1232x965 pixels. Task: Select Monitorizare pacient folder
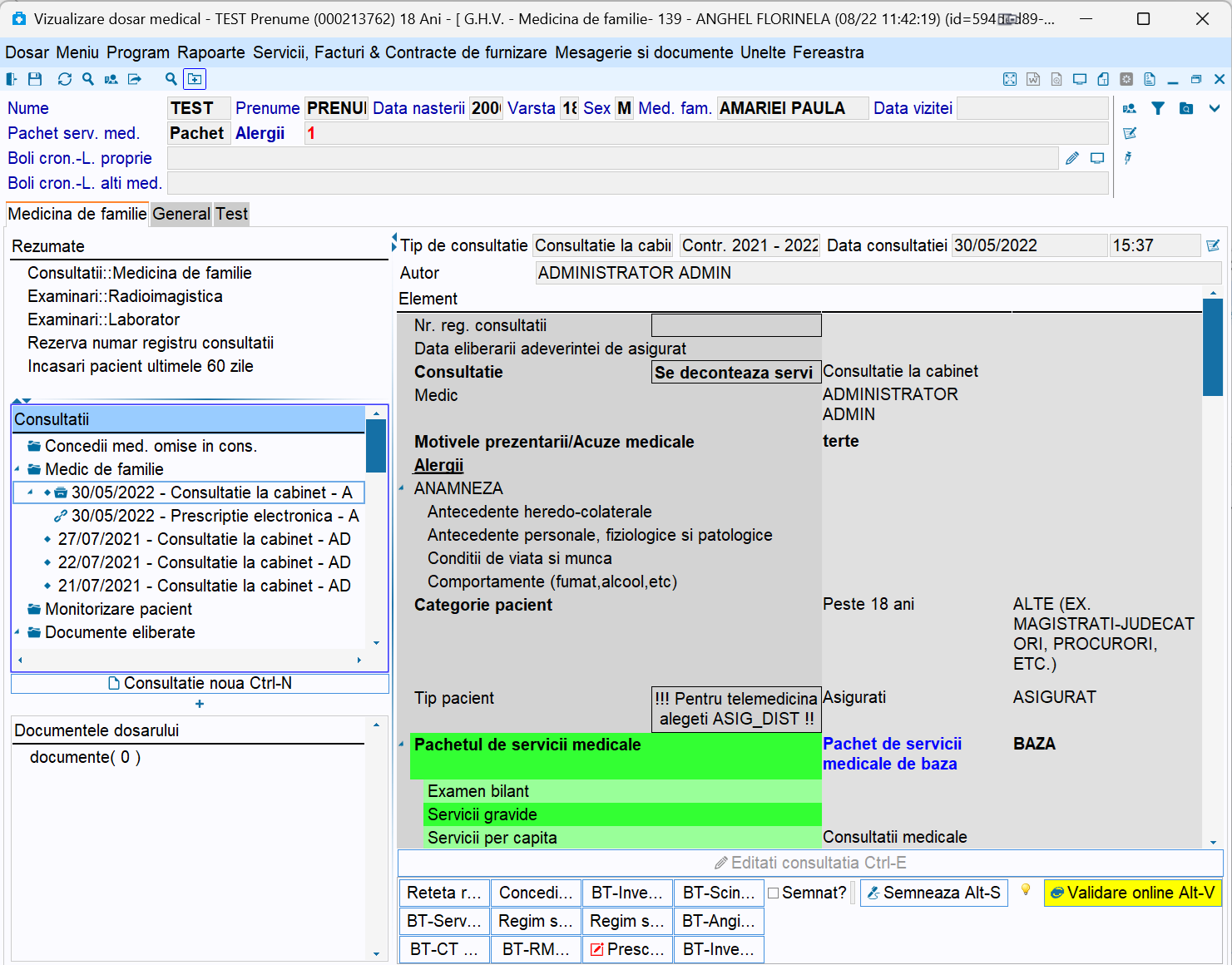click(x=118, y=609)
